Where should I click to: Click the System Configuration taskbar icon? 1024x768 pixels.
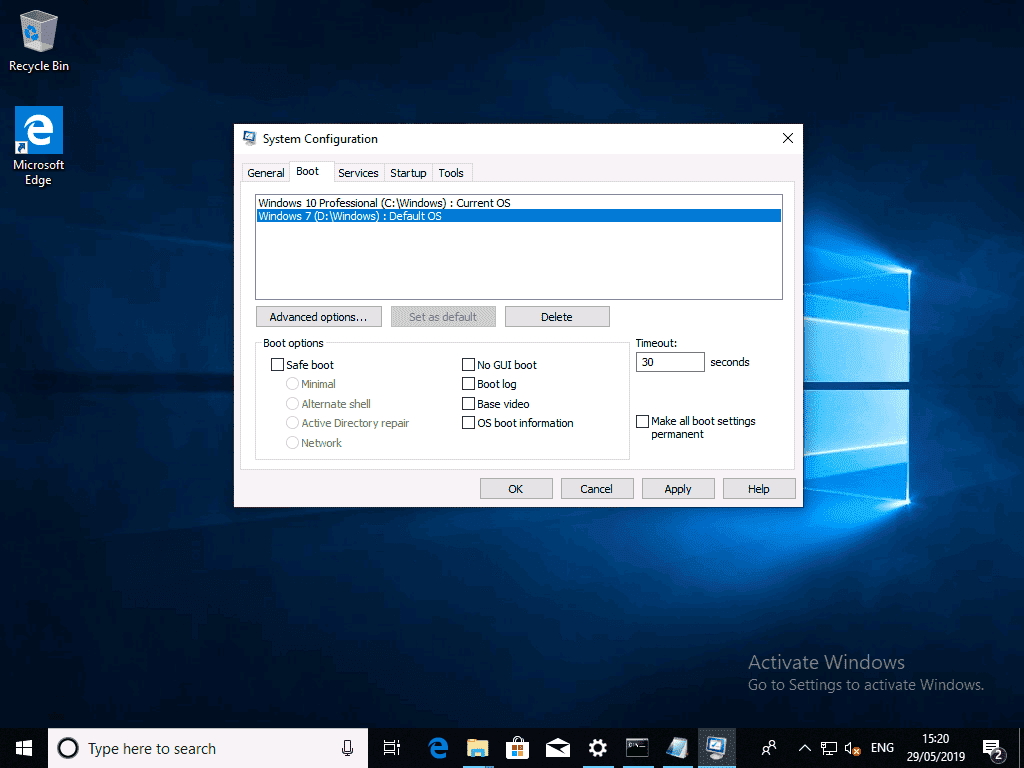(717, 748)
